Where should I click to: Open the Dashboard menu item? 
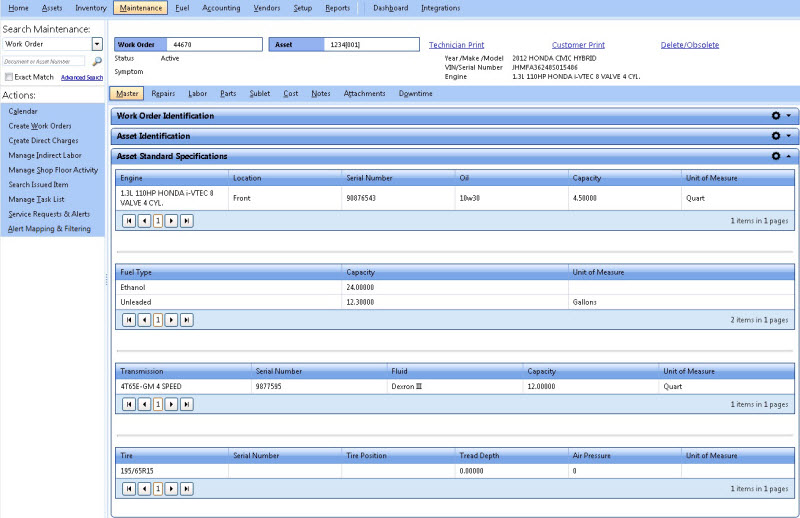[x=390, y=8]
